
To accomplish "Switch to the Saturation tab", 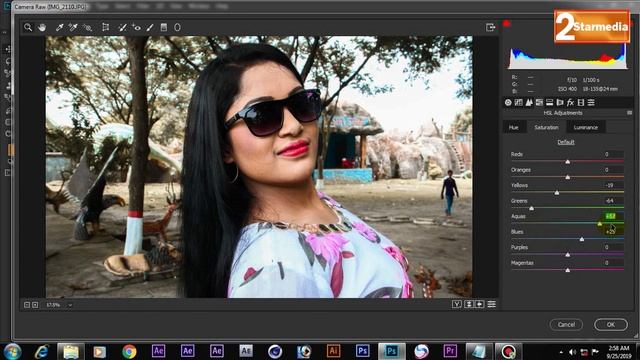I will pos(546,128).
